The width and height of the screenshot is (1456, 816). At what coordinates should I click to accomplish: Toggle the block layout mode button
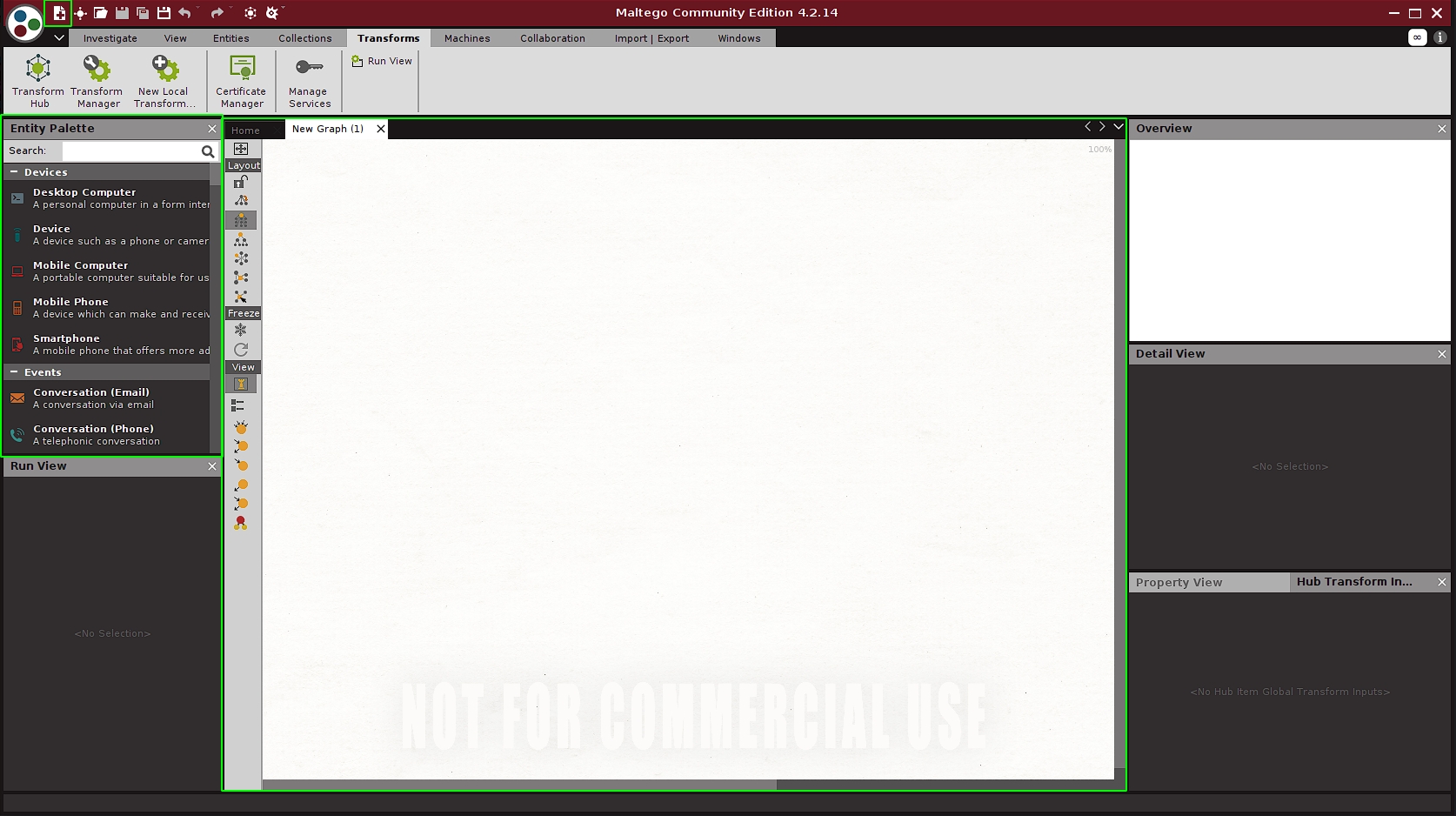point(241,220)
